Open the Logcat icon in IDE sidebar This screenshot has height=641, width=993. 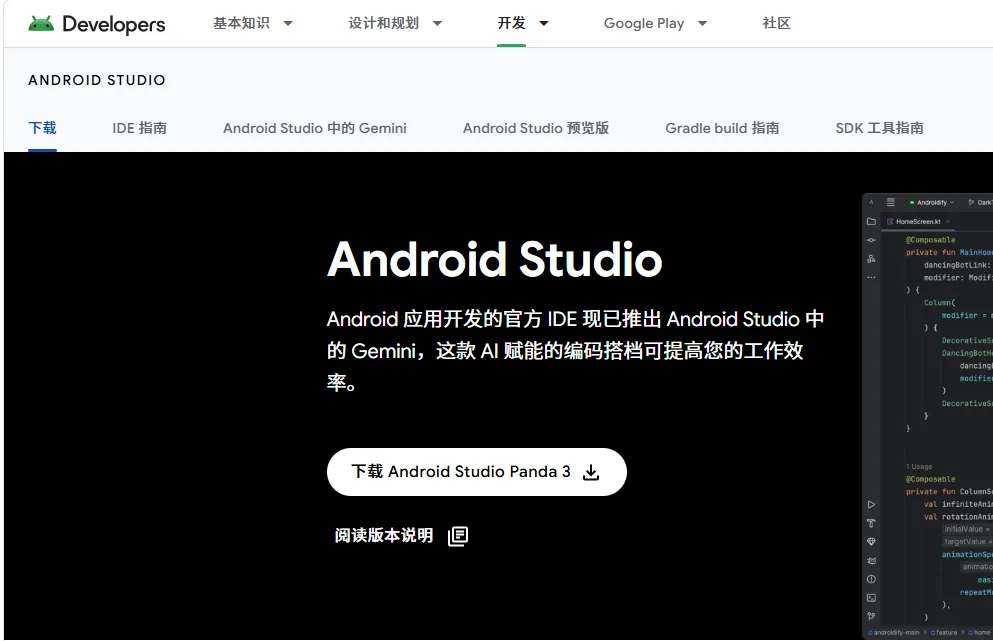[x=871, y=561]
